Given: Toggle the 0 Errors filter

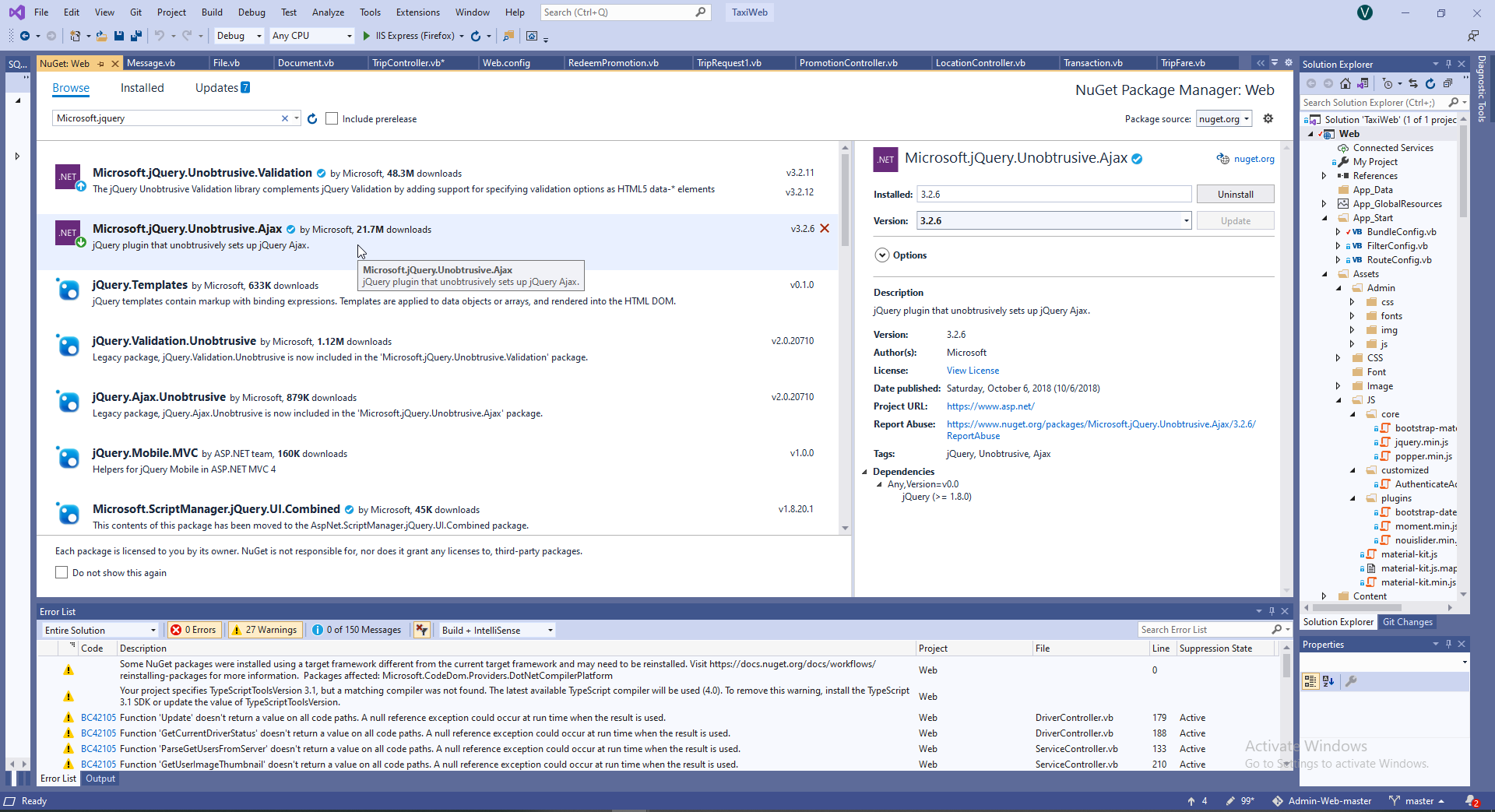Looking at the screenshot, I should [193, 630].
